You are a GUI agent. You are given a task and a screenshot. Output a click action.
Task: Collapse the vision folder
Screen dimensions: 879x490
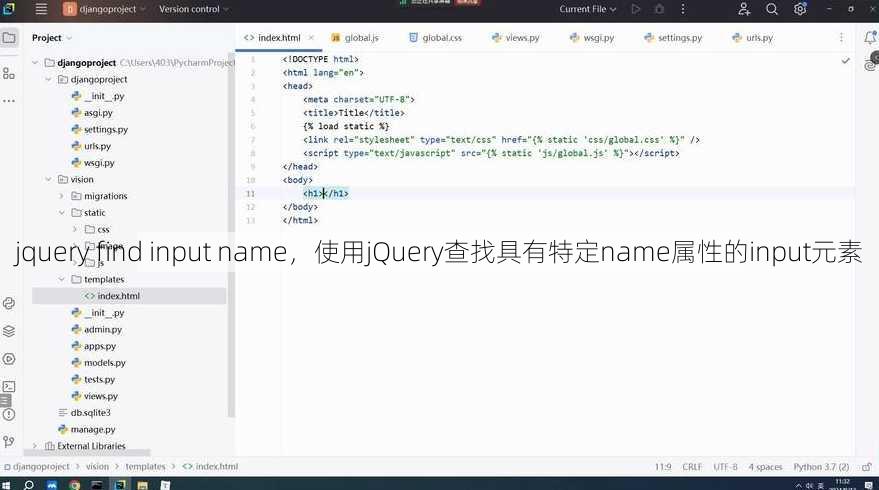[x=48, y=179]
